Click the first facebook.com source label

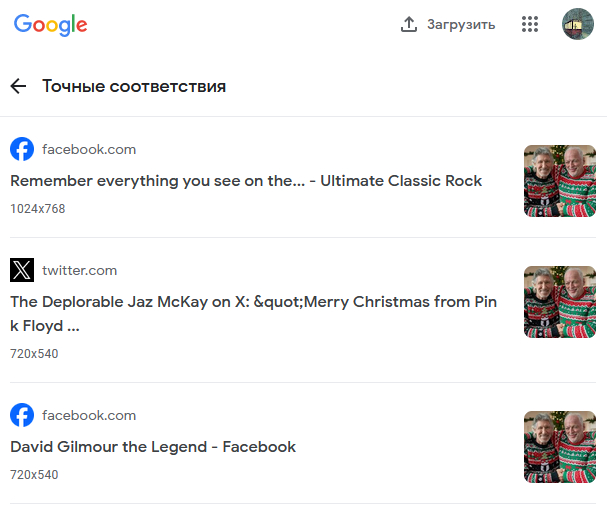[89, 149]
